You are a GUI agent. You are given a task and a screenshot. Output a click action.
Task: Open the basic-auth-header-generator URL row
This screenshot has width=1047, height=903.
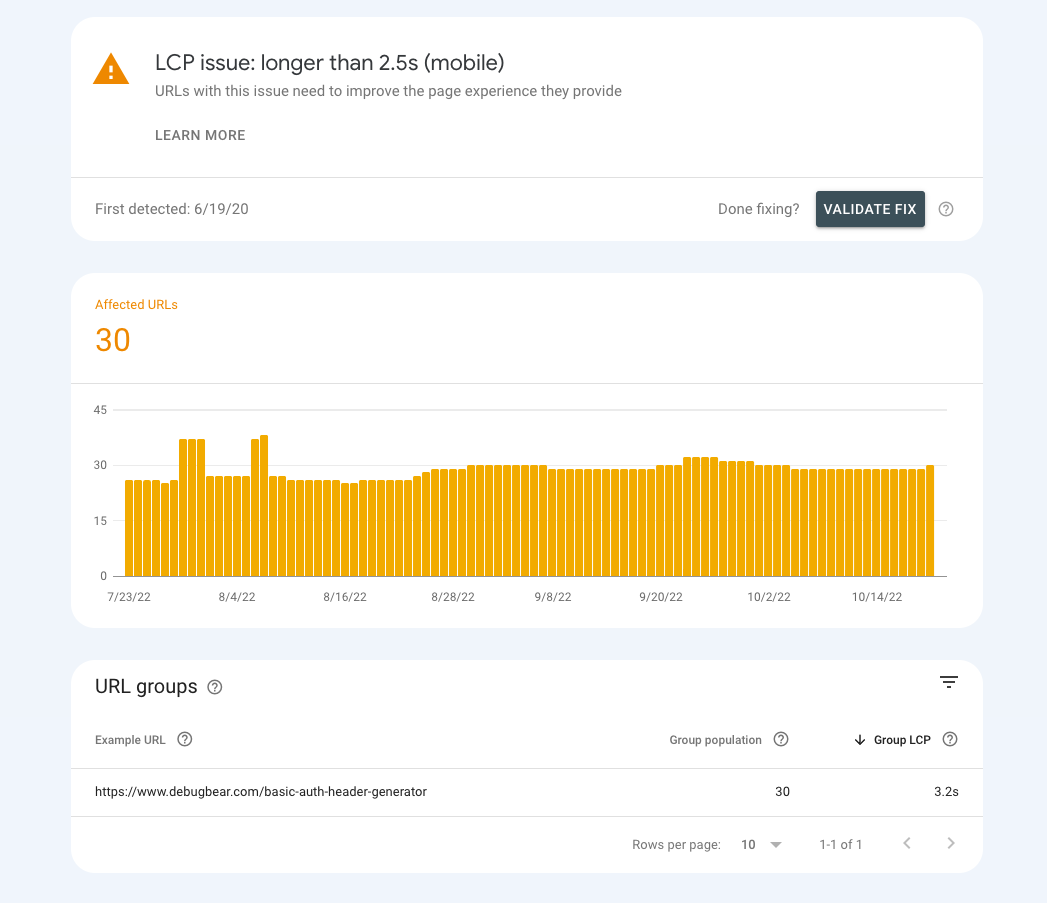(x=527, y=792)
